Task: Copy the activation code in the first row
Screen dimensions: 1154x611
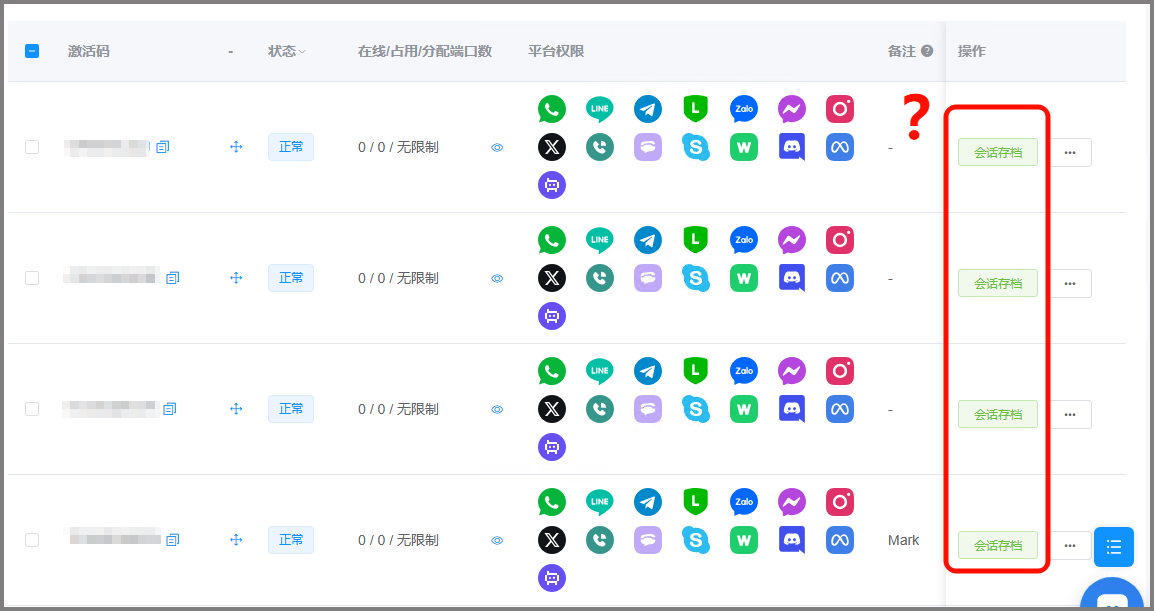Action: [x=163, y=147]
